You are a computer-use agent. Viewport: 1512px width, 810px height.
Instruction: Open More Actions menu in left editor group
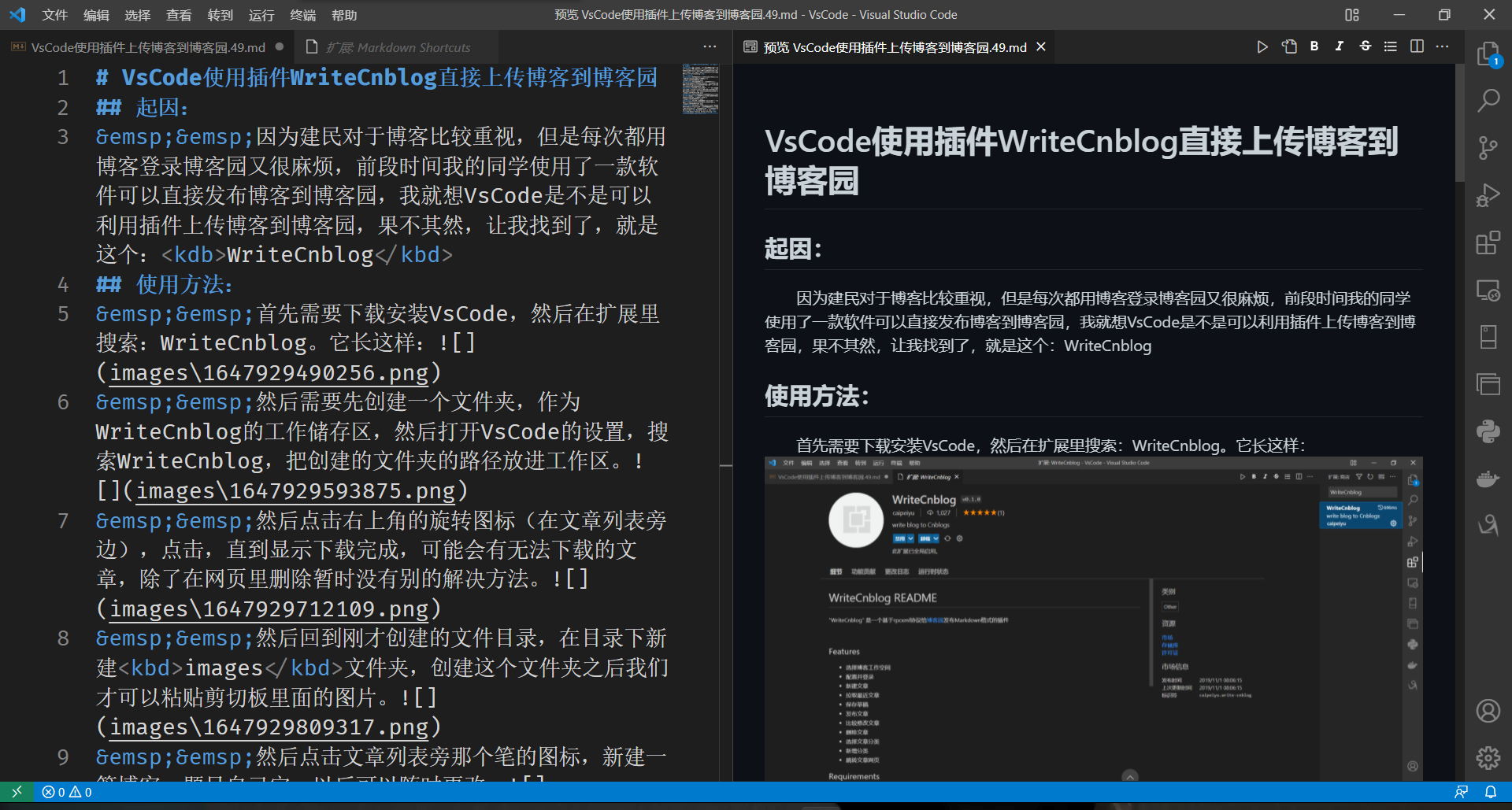click(710, 47)
